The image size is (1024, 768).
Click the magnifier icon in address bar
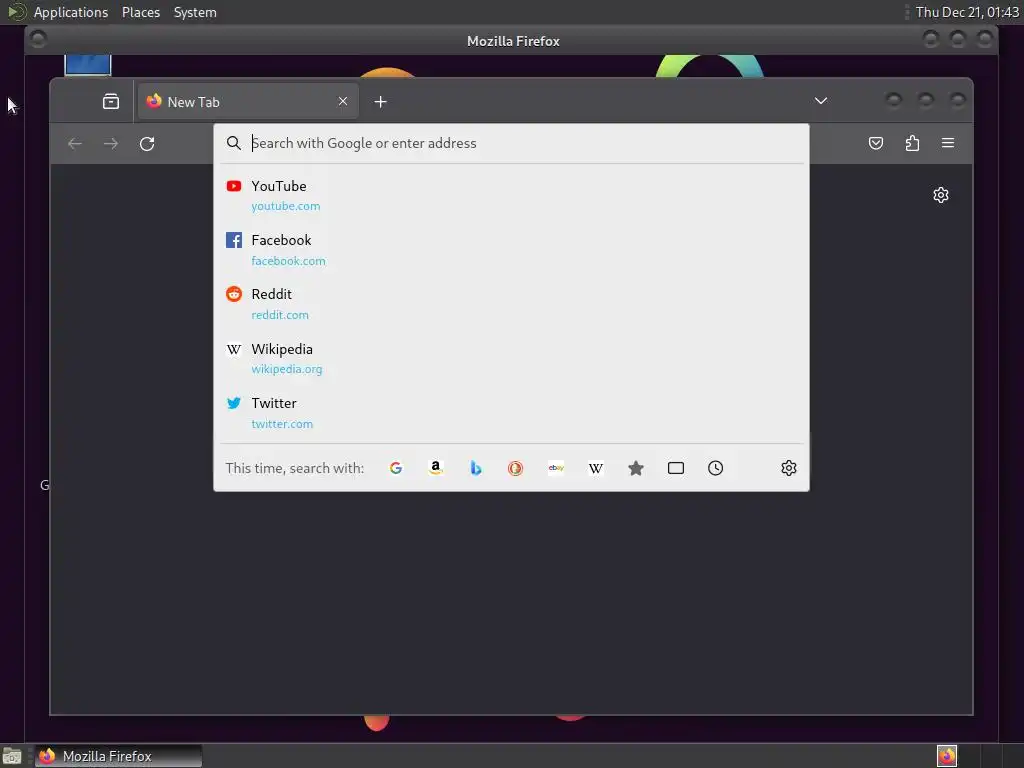tap(234, 143)
